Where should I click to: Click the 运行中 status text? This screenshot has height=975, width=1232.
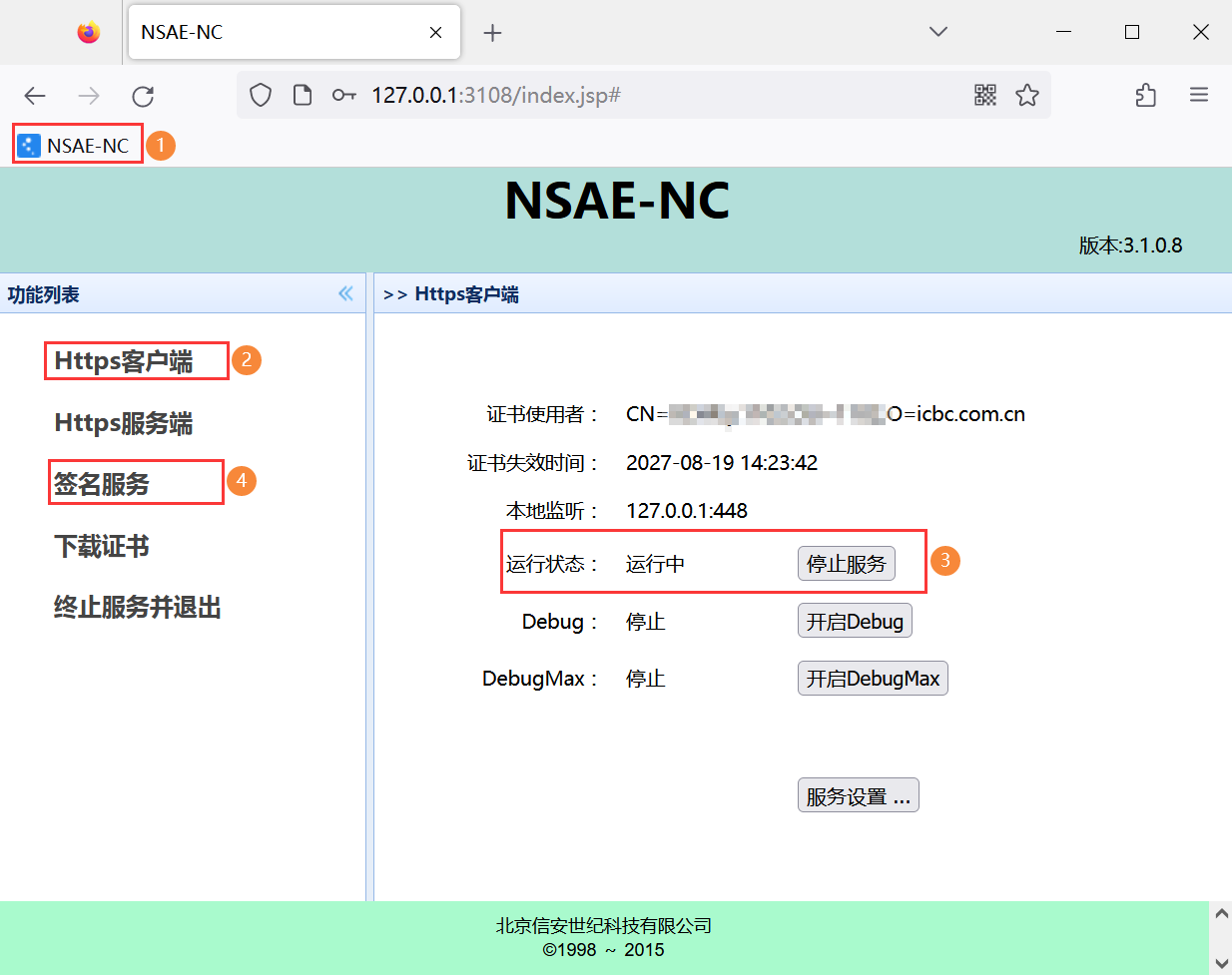pyautogui.click(x=656, y=565)
